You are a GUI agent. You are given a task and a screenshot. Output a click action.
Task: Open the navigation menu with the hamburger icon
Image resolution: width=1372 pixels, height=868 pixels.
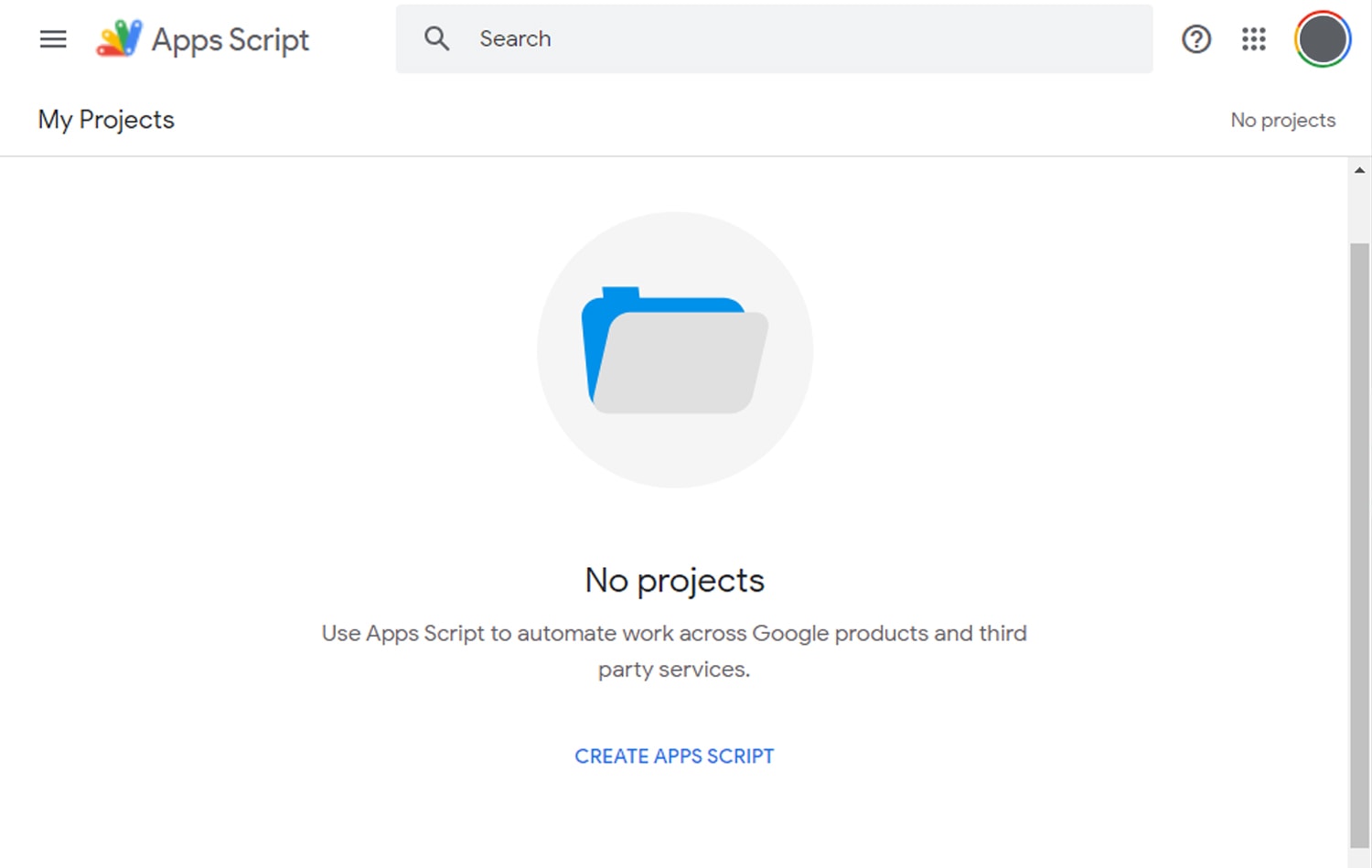point(52,39)
